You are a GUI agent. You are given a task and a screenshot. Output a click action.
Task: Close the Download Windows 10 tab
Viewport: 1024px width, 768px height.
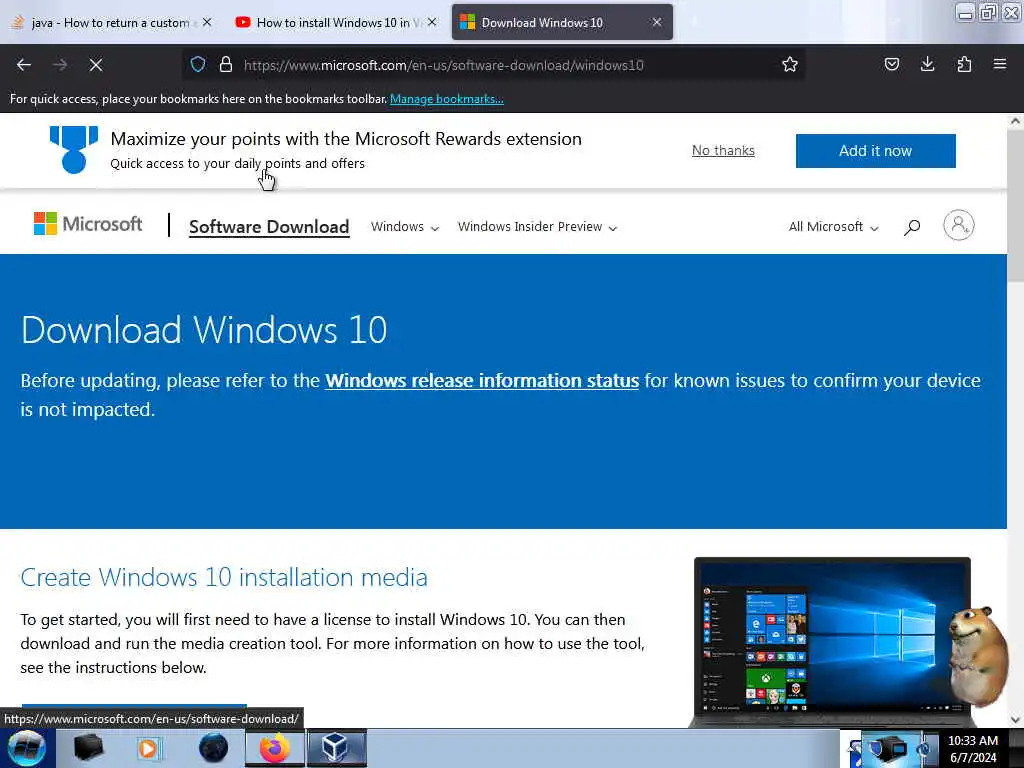[657, 22]
